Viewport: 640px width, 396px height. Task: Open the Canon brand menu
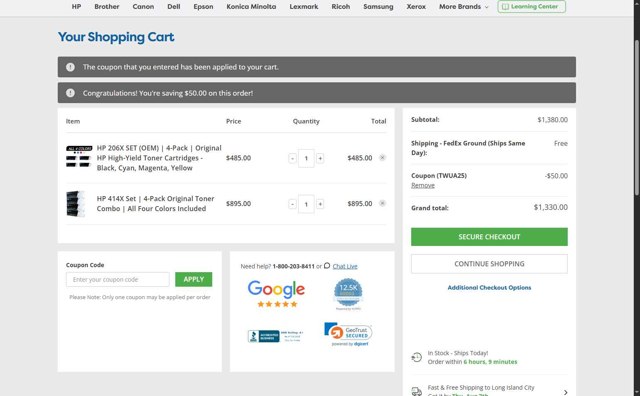click(143, 7)
